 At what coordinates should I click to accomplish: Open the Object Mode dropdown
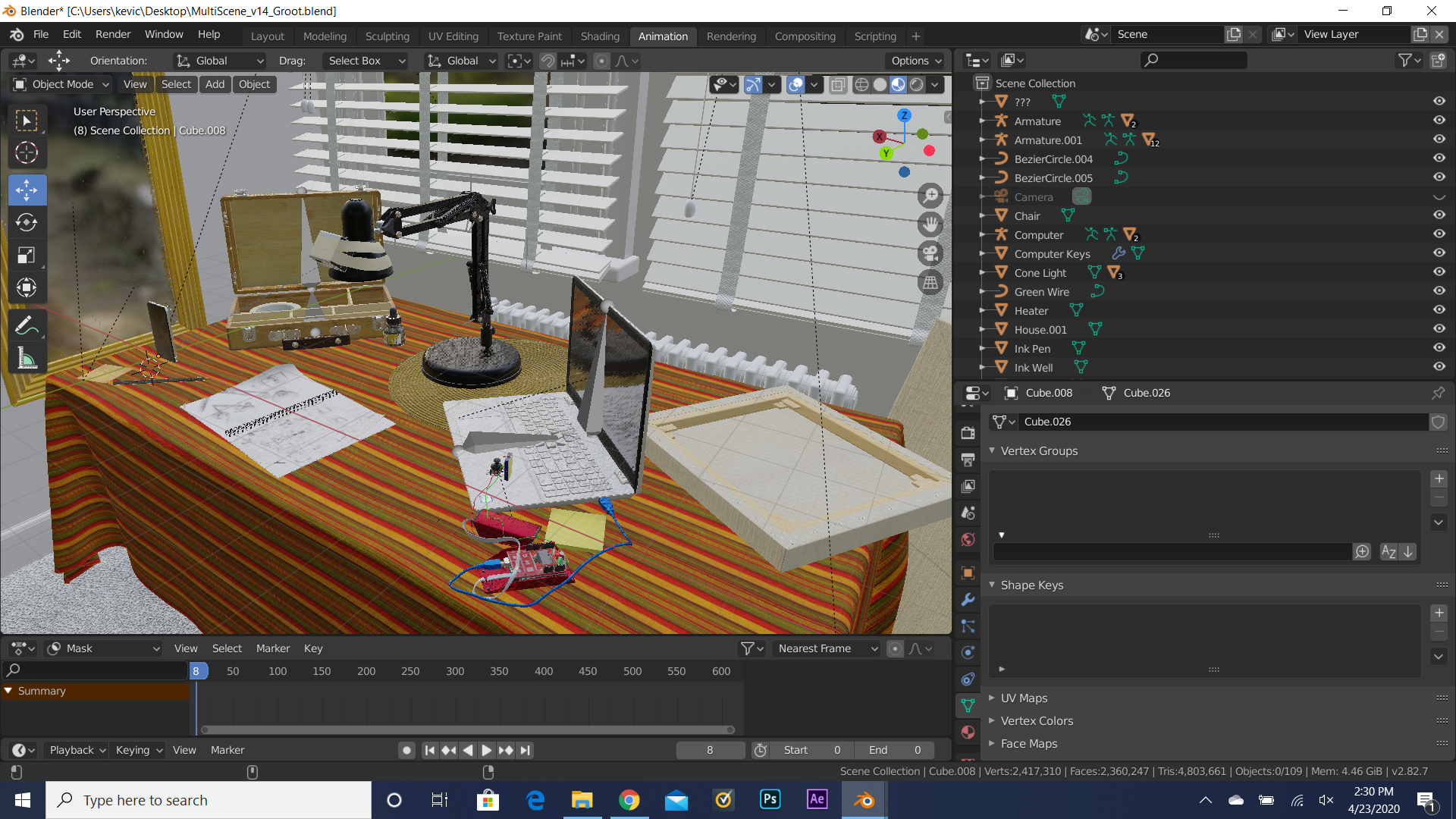[61, 84]
